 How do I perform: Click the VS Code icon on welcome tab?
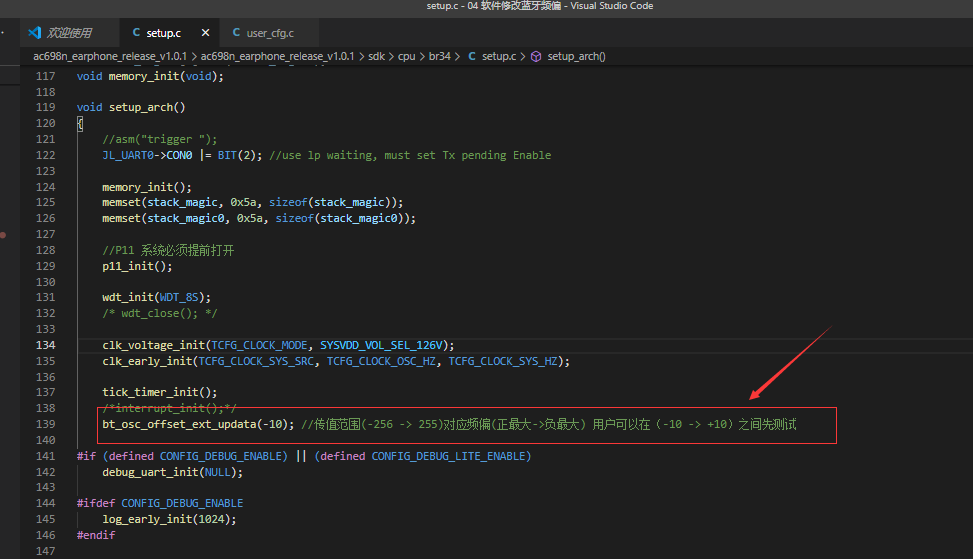pyautogui.click(x=35, y=33)
